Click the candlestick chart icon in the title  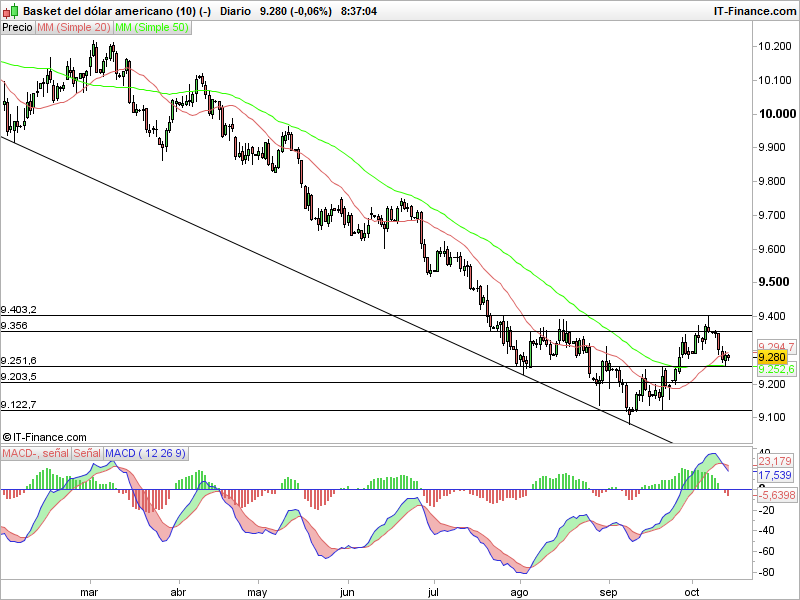11,11
